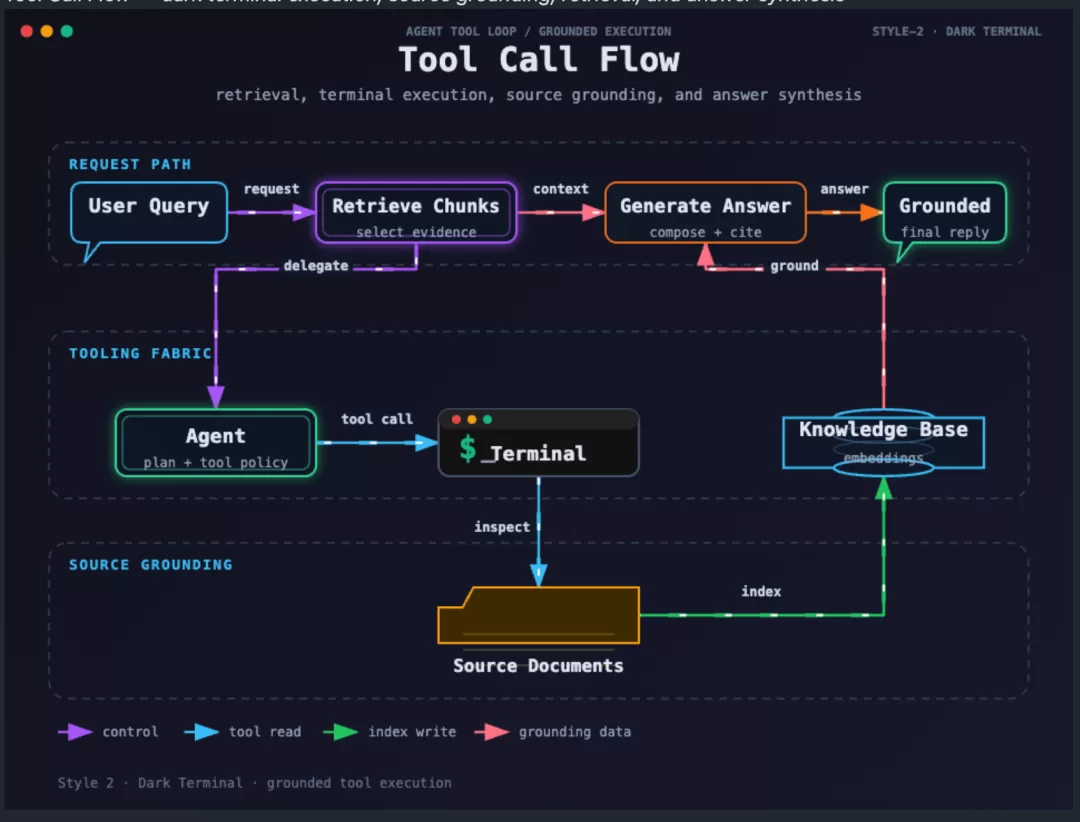Click the green arrow icon beside the index write legend
The width and height of the screenshot is (1080, 822).
pyautogui.click(x=341, y=732)
